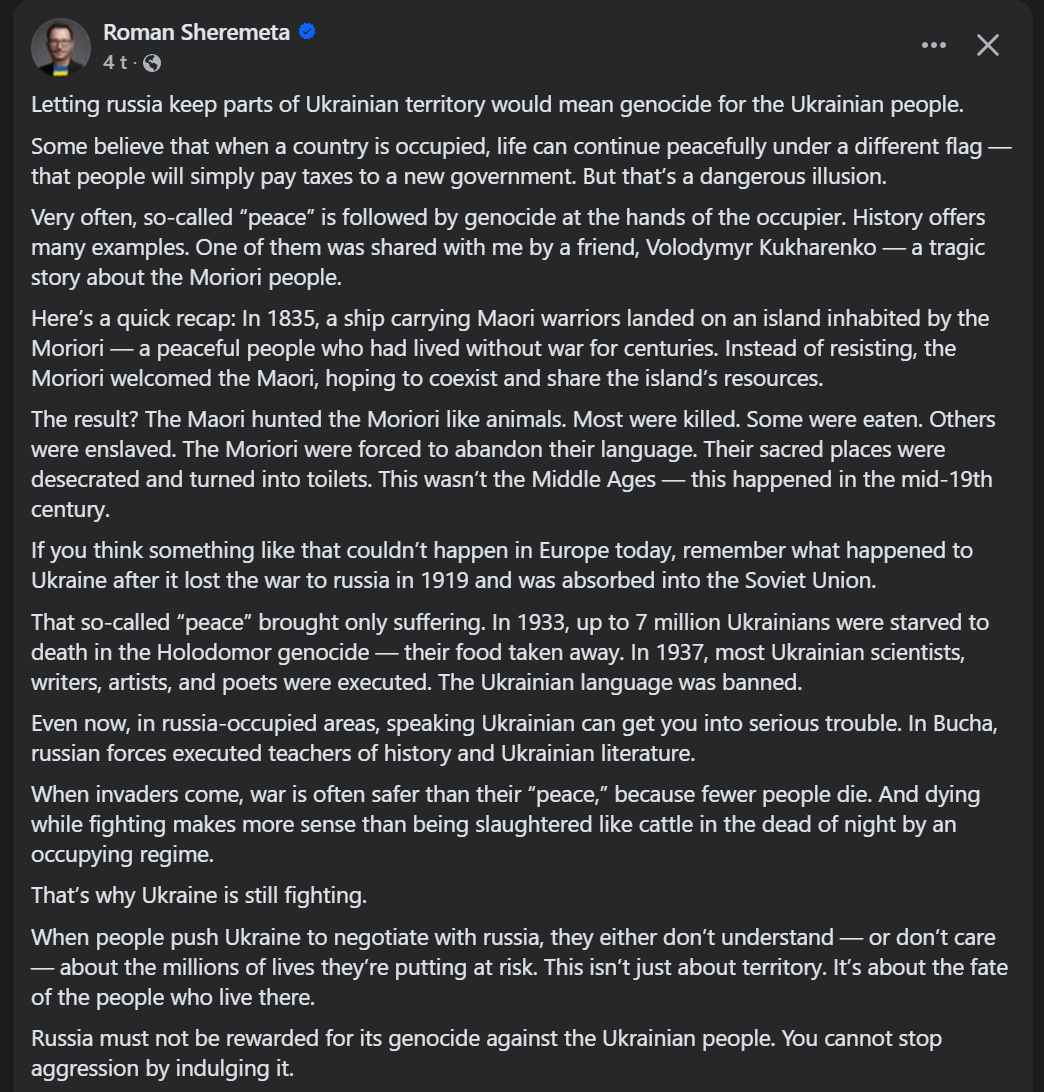Click the paragraph starting "Here's a quick recap"

(x=510, y=348)
